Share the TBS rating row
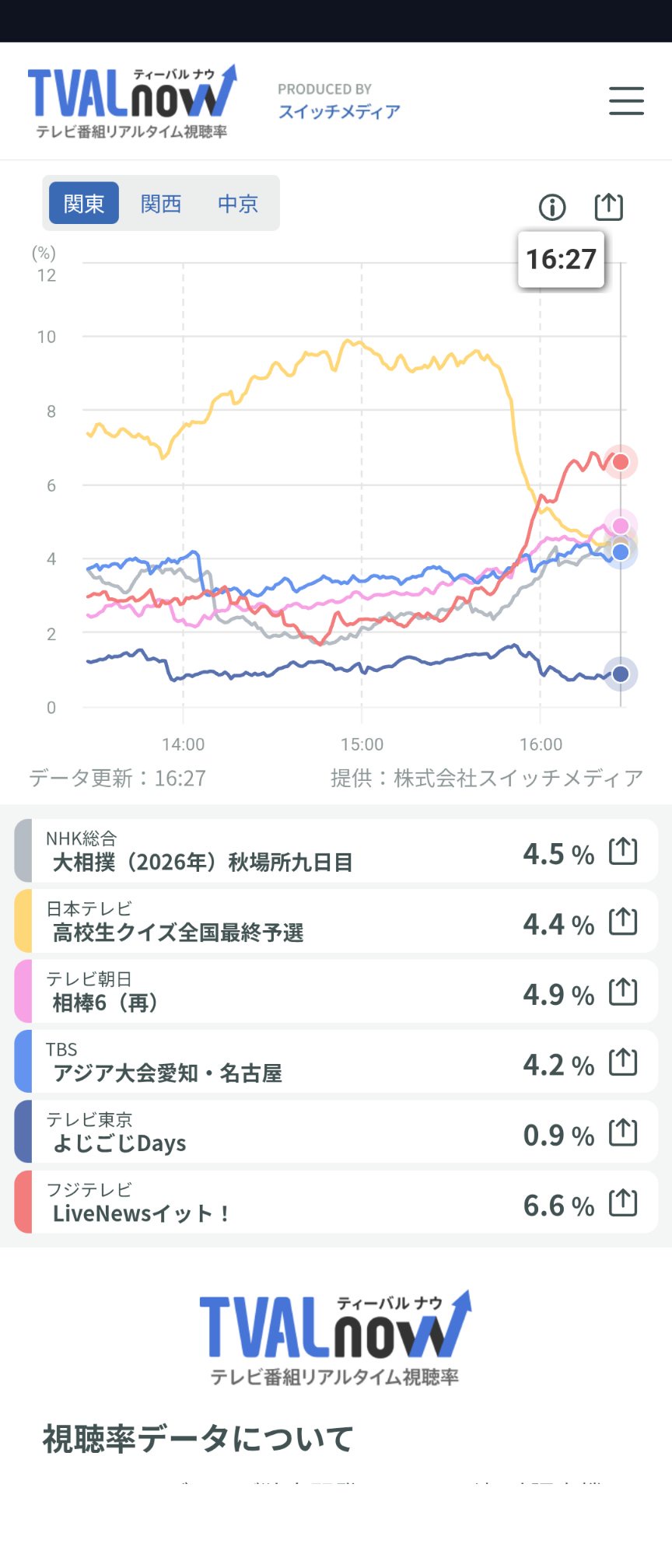Viewport: 672px width, 1568px height. coord(623,1062)
